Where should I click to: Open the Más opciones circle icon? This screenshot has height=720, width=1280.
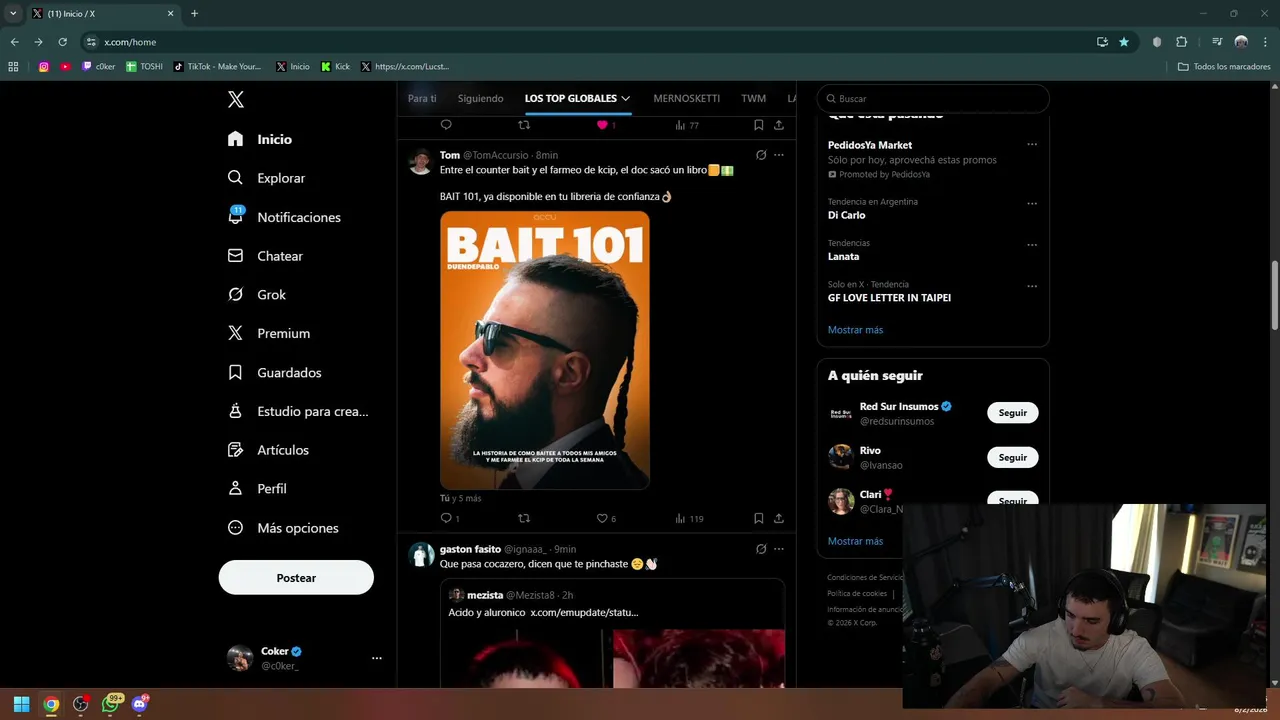[235, 527]
